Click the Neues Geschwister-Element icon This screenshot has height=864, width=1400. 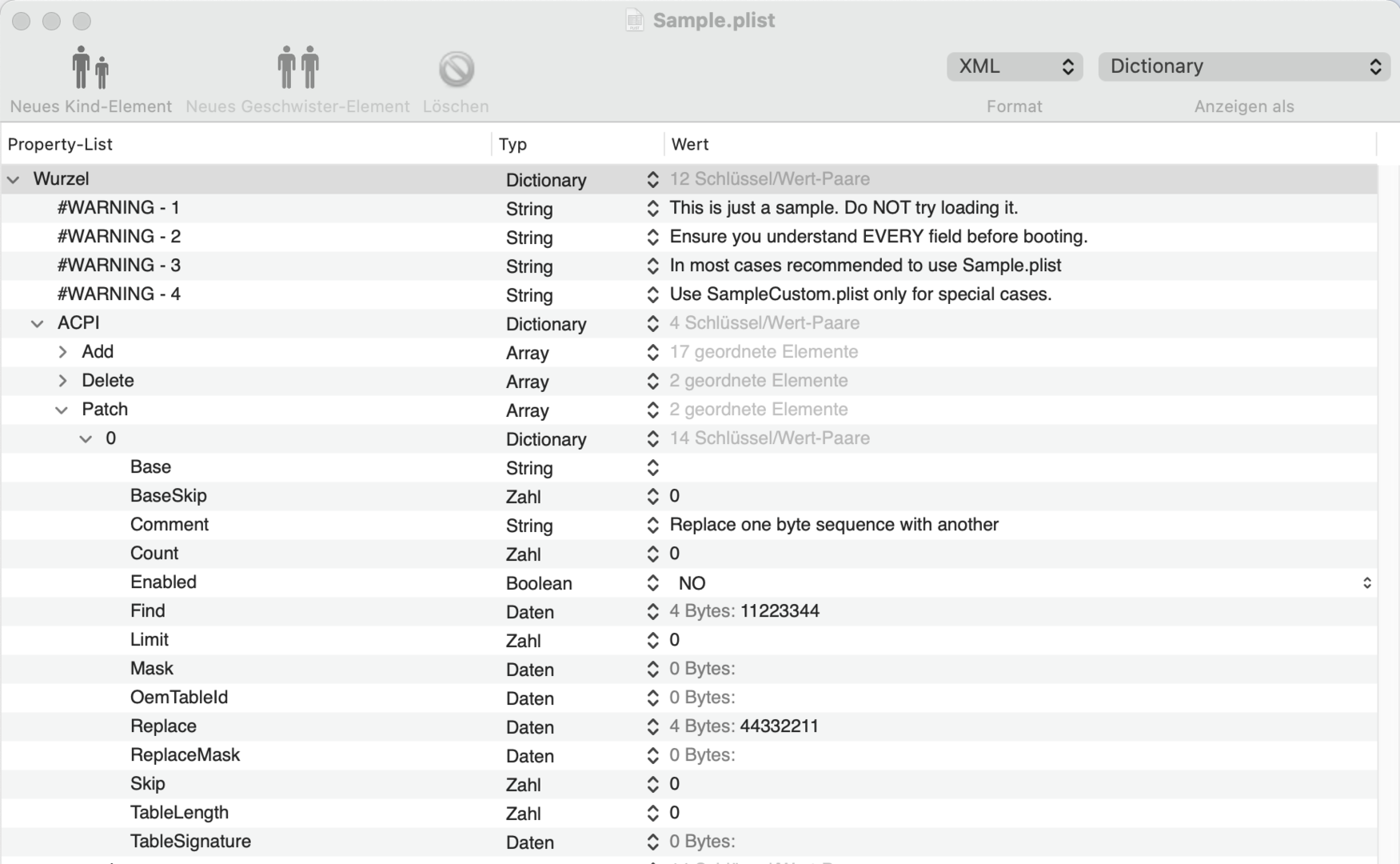[297, 68]
